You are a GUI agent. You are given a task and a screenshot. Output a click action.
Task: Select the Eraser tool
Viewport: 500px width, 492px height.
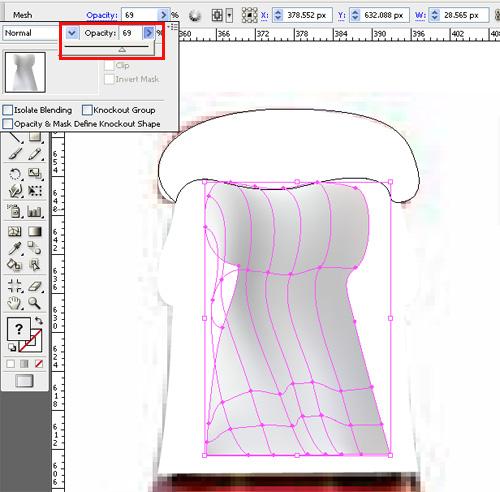tap(35, 286)
